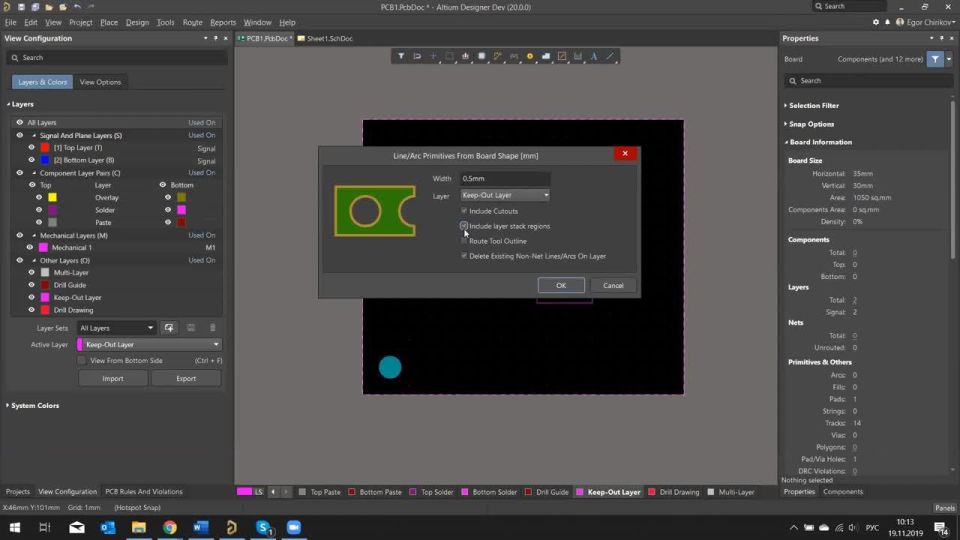960x540 pixels.
Task: Hide the [1] Top Layer using its eye icon
Action: 32,148
